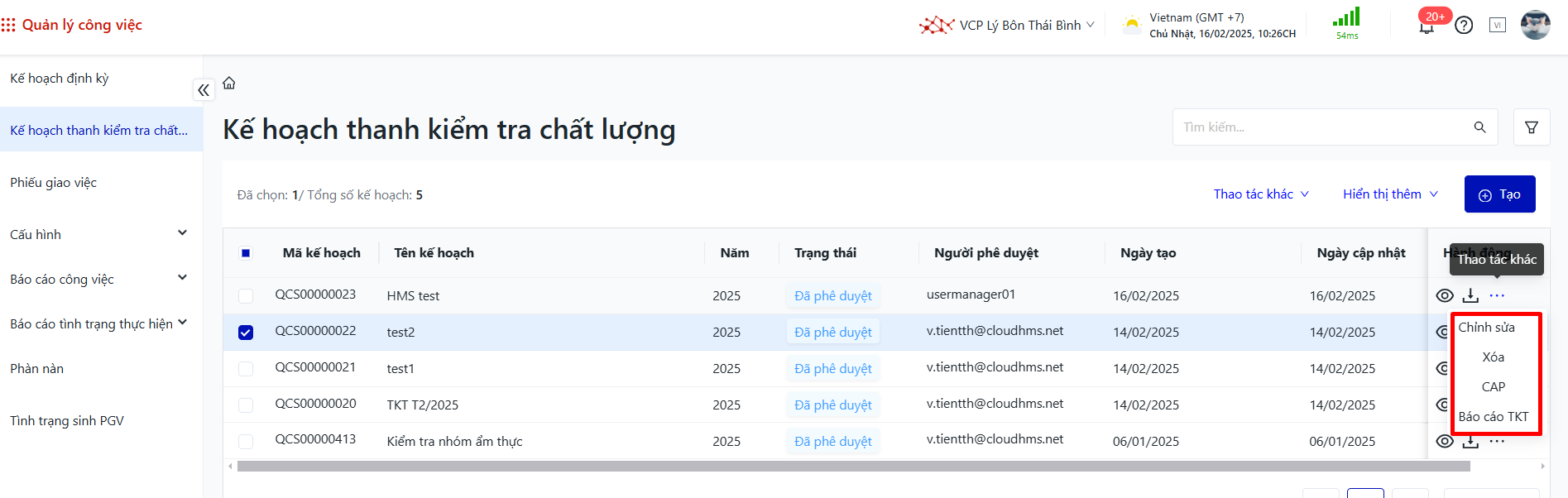View details of plan QCS00000023
The height and width of the screenshot is (498, 1568).
point(1445,295)
